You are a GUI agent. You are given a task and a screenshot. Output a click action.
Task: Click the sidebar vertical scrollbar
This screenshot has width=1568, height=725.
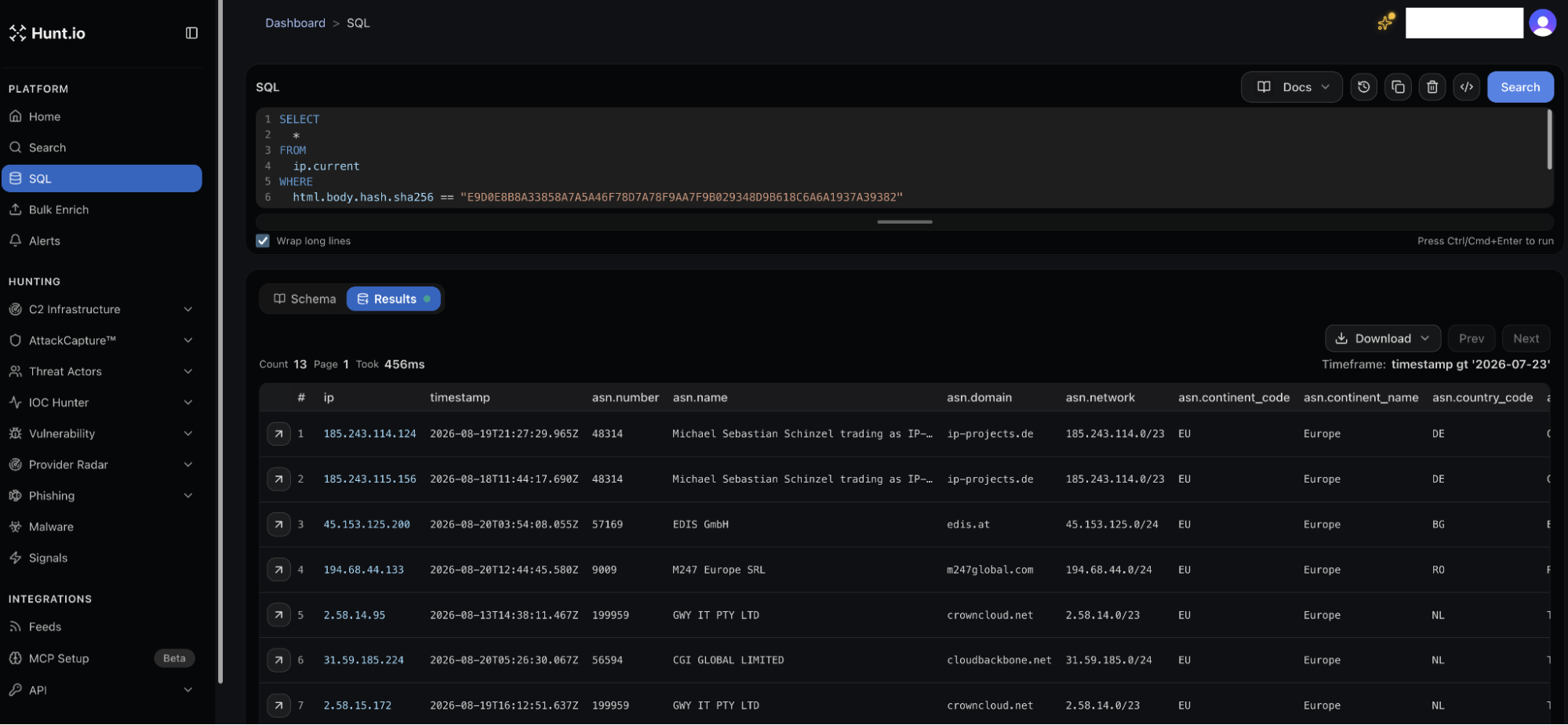pos(220,342)
